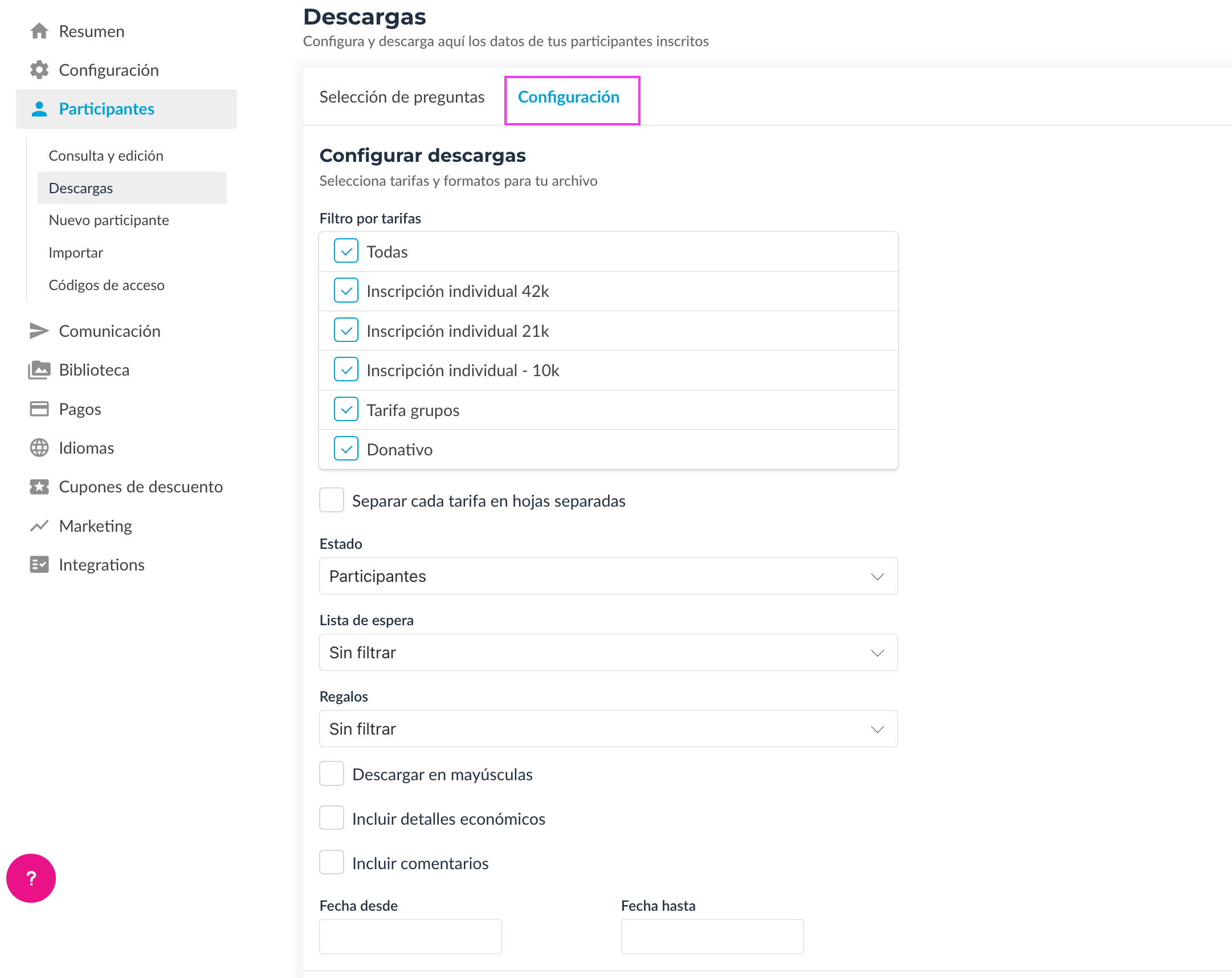Screen dimensions: 1232x978
Task: Check Incluir detalles económicos option
Action: (332, 818)
